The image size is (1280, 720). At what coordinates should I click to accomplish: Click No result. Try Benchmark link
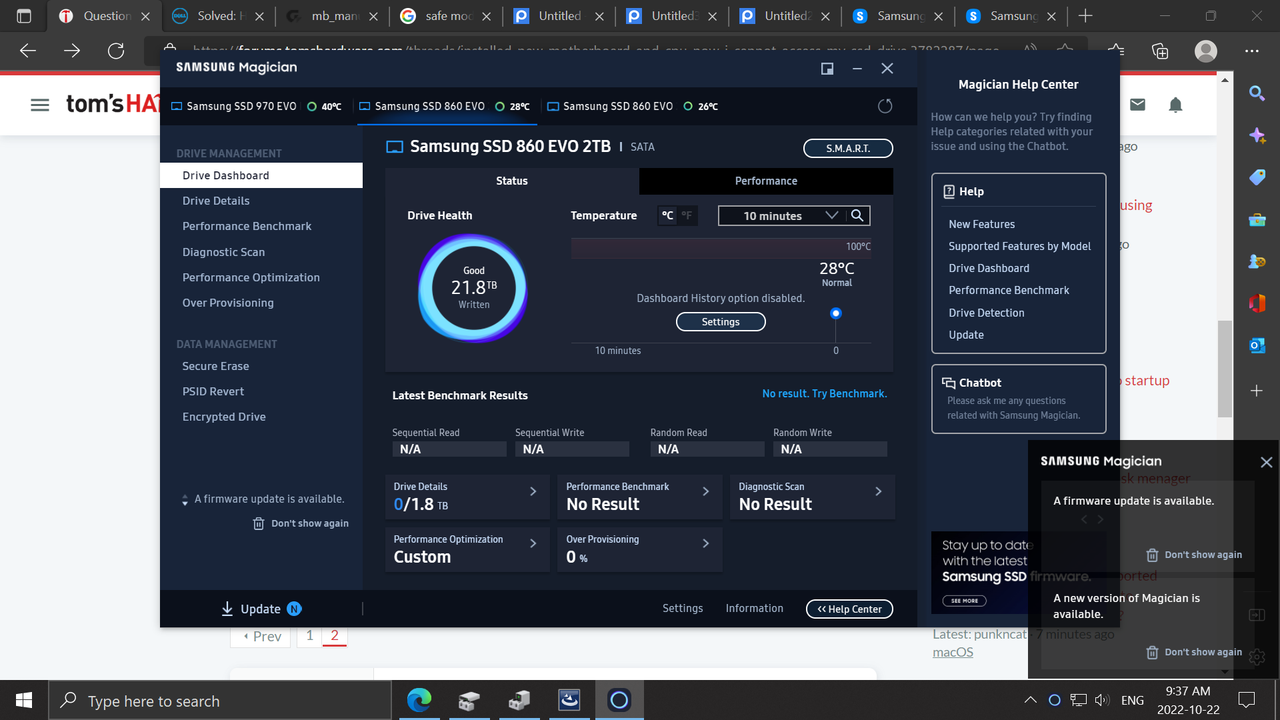point(824,394)
